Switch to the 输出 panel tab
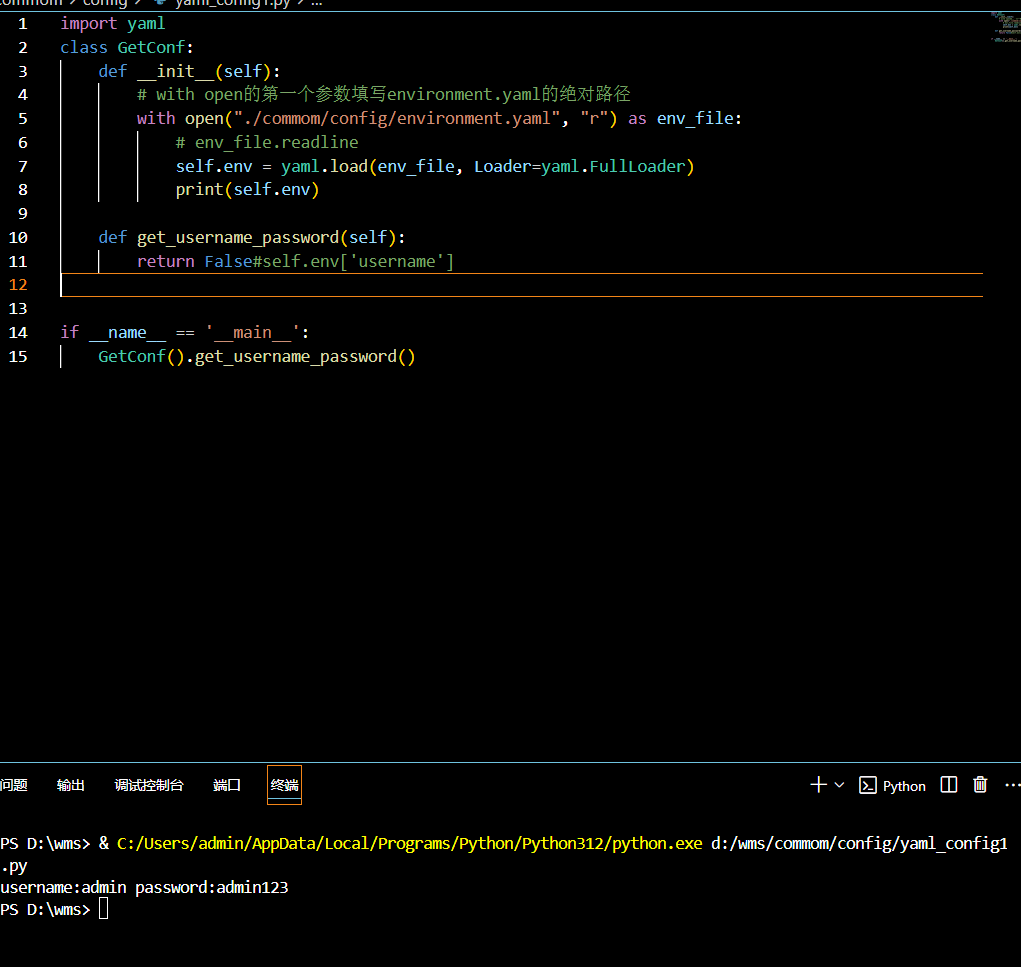 pos(70,785)
